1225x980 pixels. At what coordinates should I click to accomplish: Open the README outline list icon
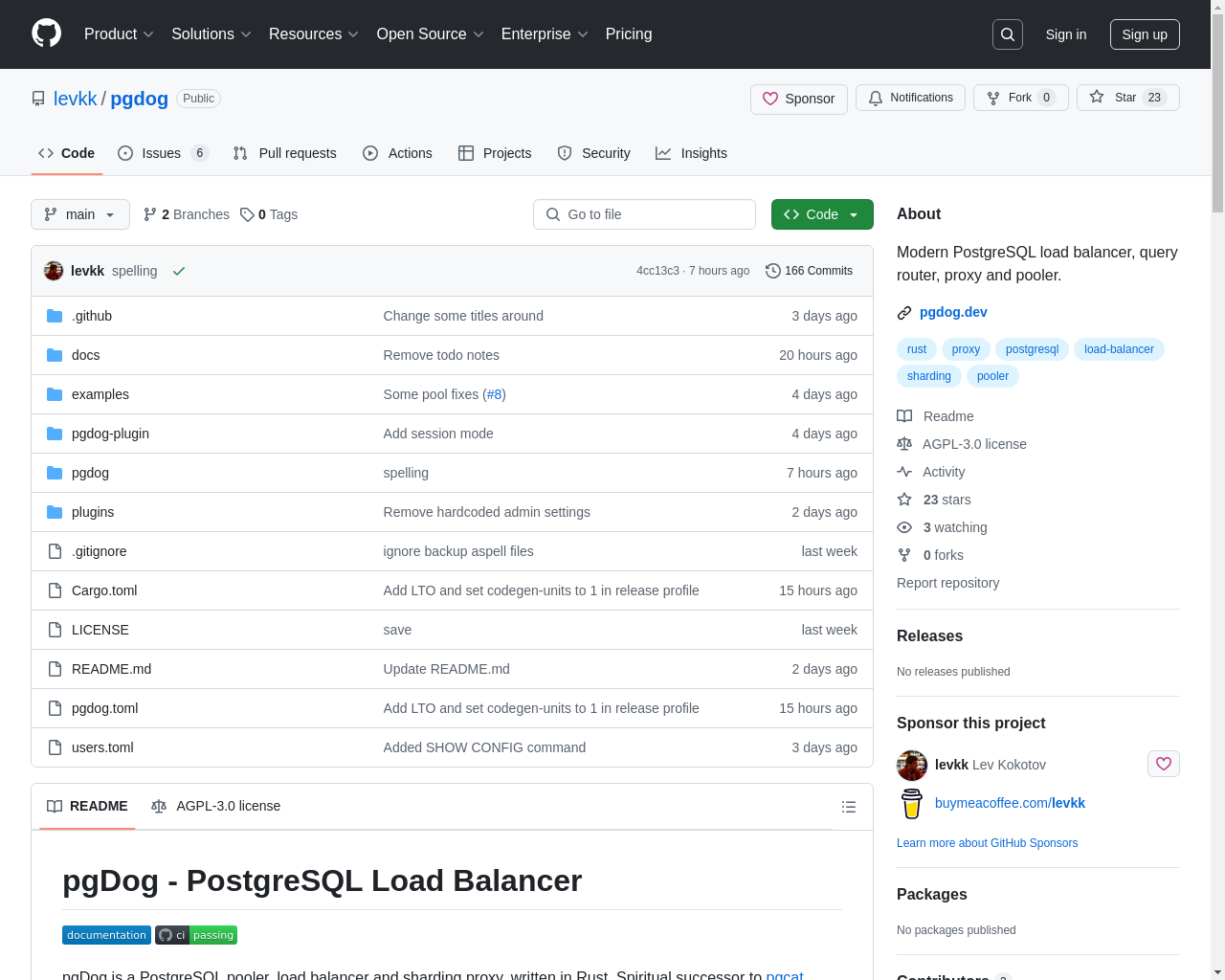(x=848, y=807)
